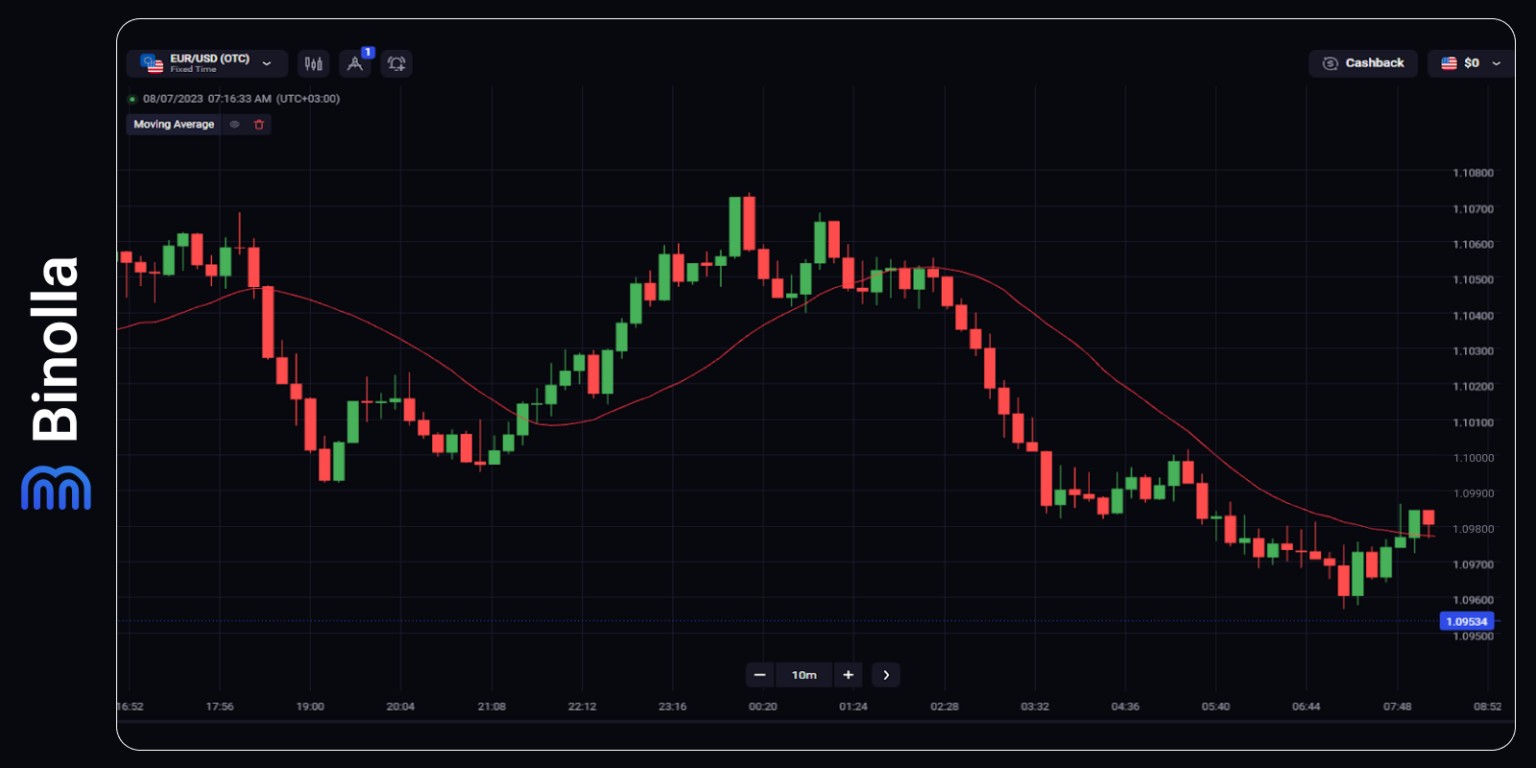Zoom out the chart with minus button

click(x=760, y=675)
